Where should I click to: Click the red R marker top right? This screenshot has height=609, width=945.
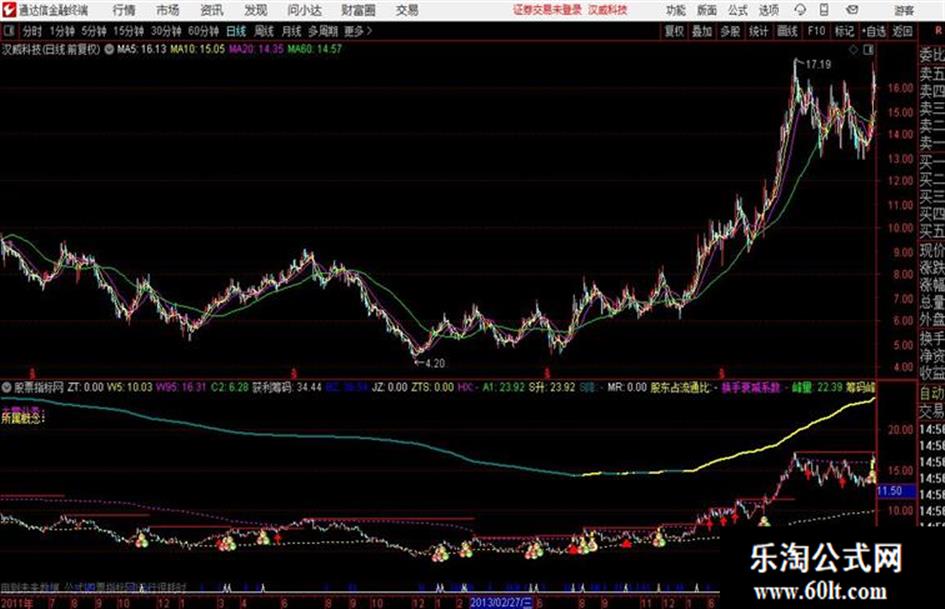(x=938, y=30)
